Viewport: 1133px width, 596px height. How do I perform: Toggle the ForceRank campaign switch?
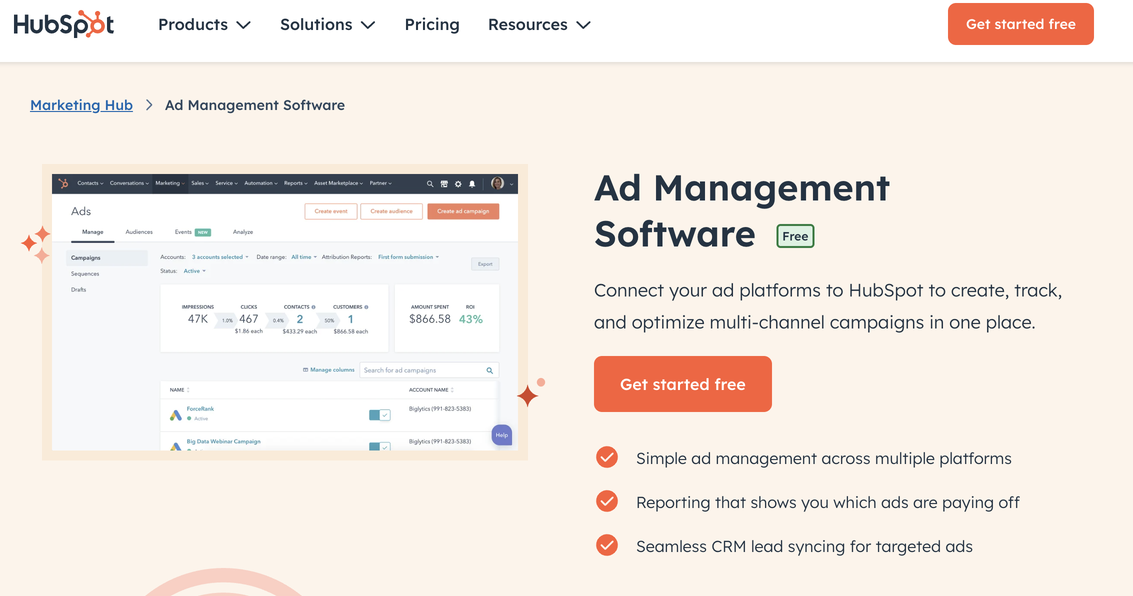(x=378, y=413)
